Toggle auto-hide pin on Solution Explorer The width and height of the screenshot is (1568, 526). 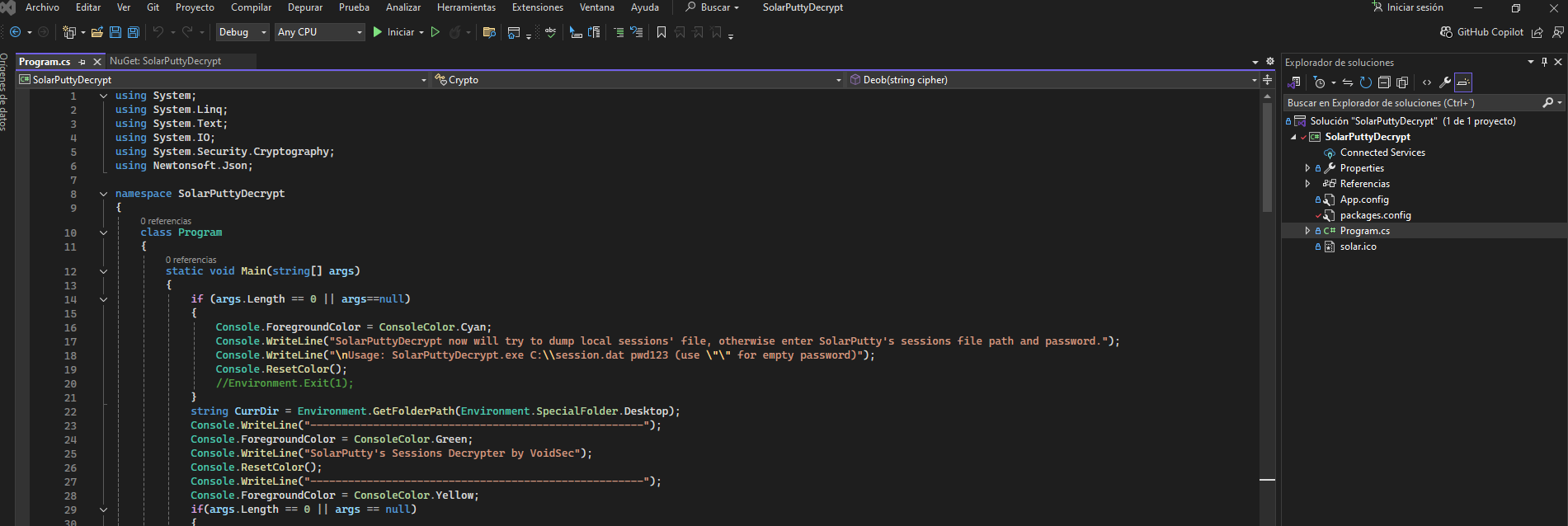pos(1544,62)
